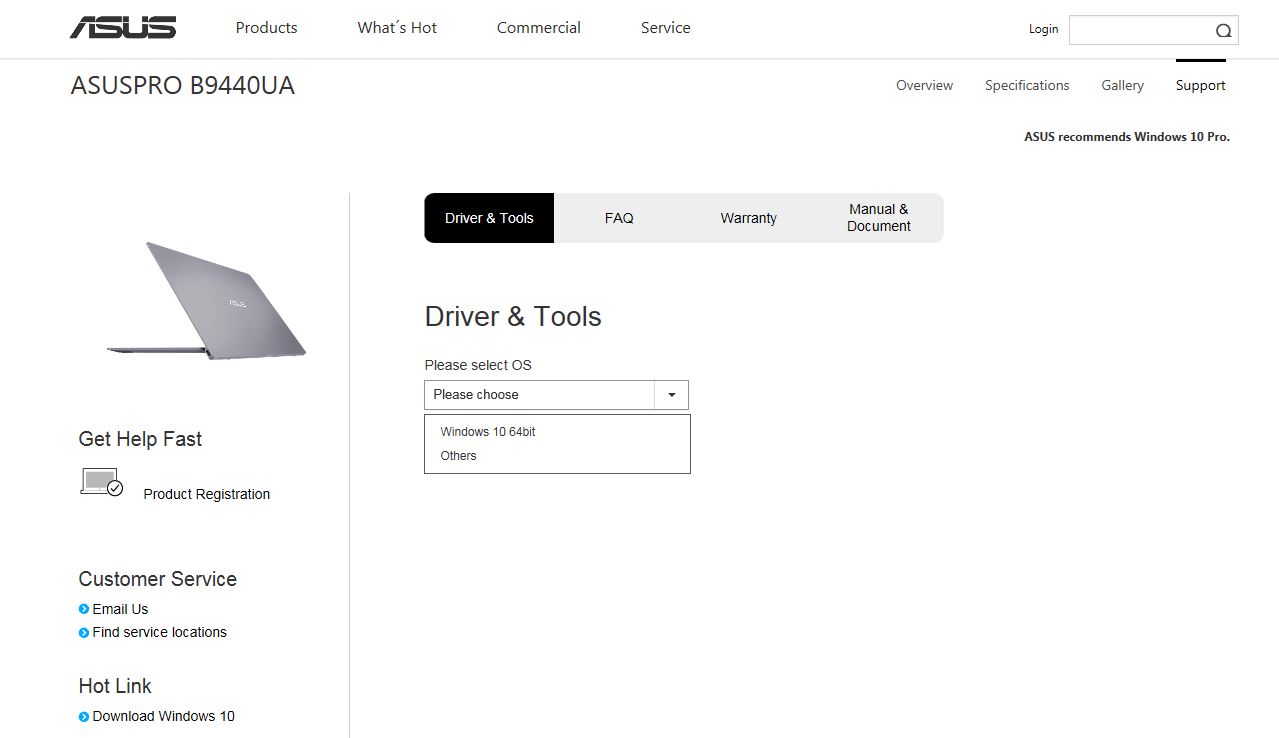This screenshot has width=1279, height=738.
Task: Select the Driver & Tools tab
Action: tap(489, 218)
